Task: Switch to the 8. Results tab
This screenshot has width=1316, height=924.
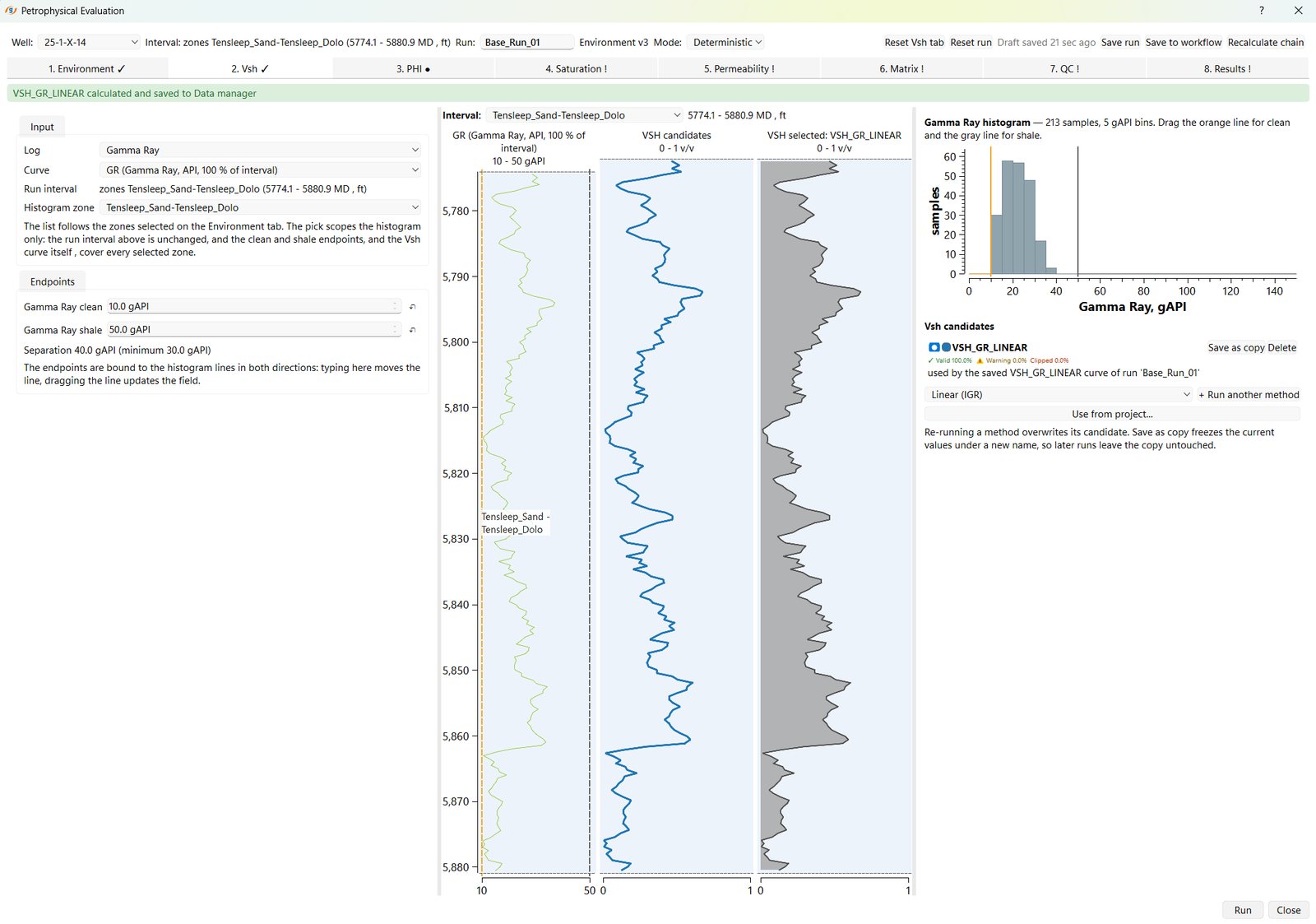Action: coord(1227,69)
